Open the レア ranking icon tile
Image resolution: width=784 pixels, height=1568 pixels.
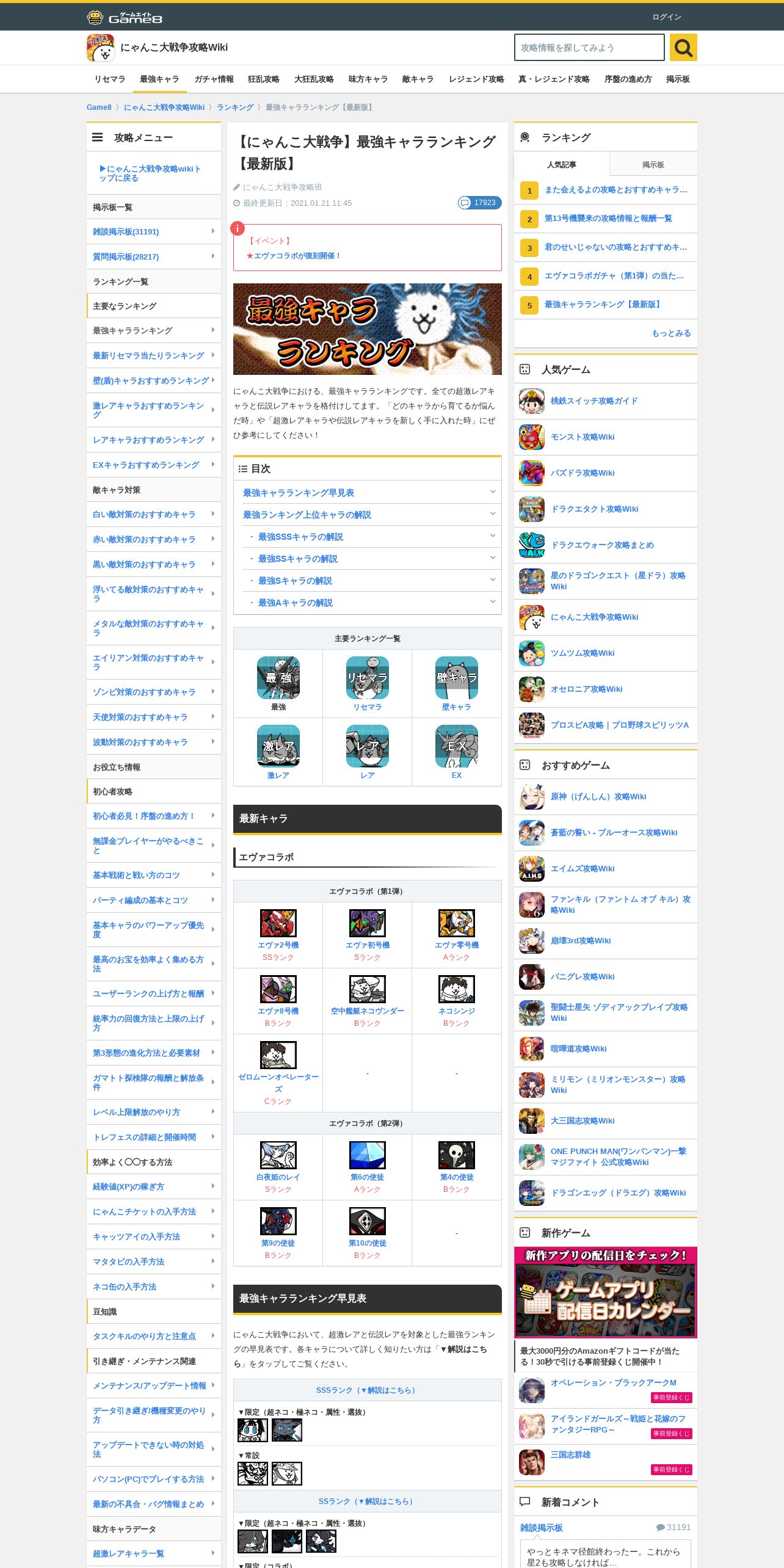click(368, 746)
